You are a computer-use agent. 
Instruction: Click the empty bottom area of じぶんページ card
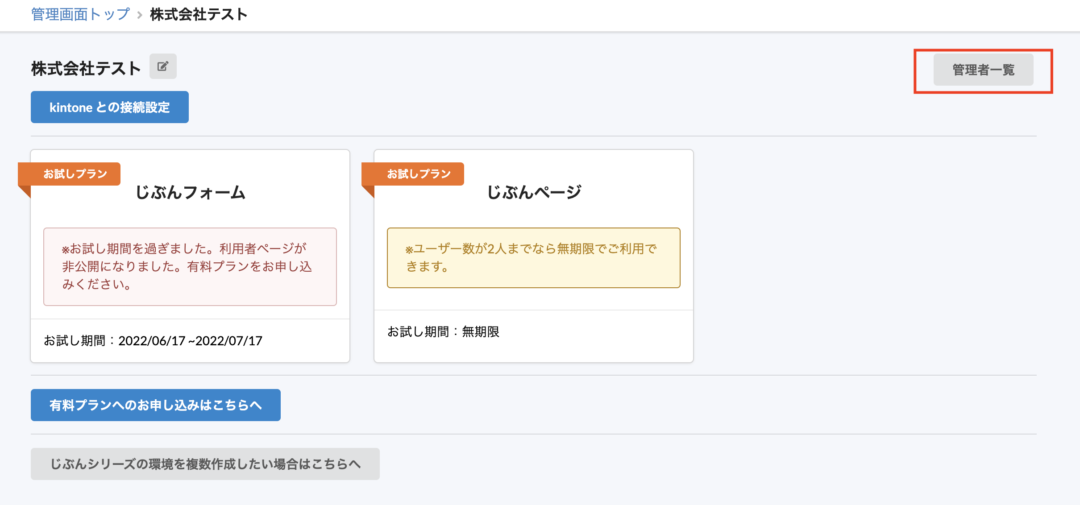tap(533, 351)
